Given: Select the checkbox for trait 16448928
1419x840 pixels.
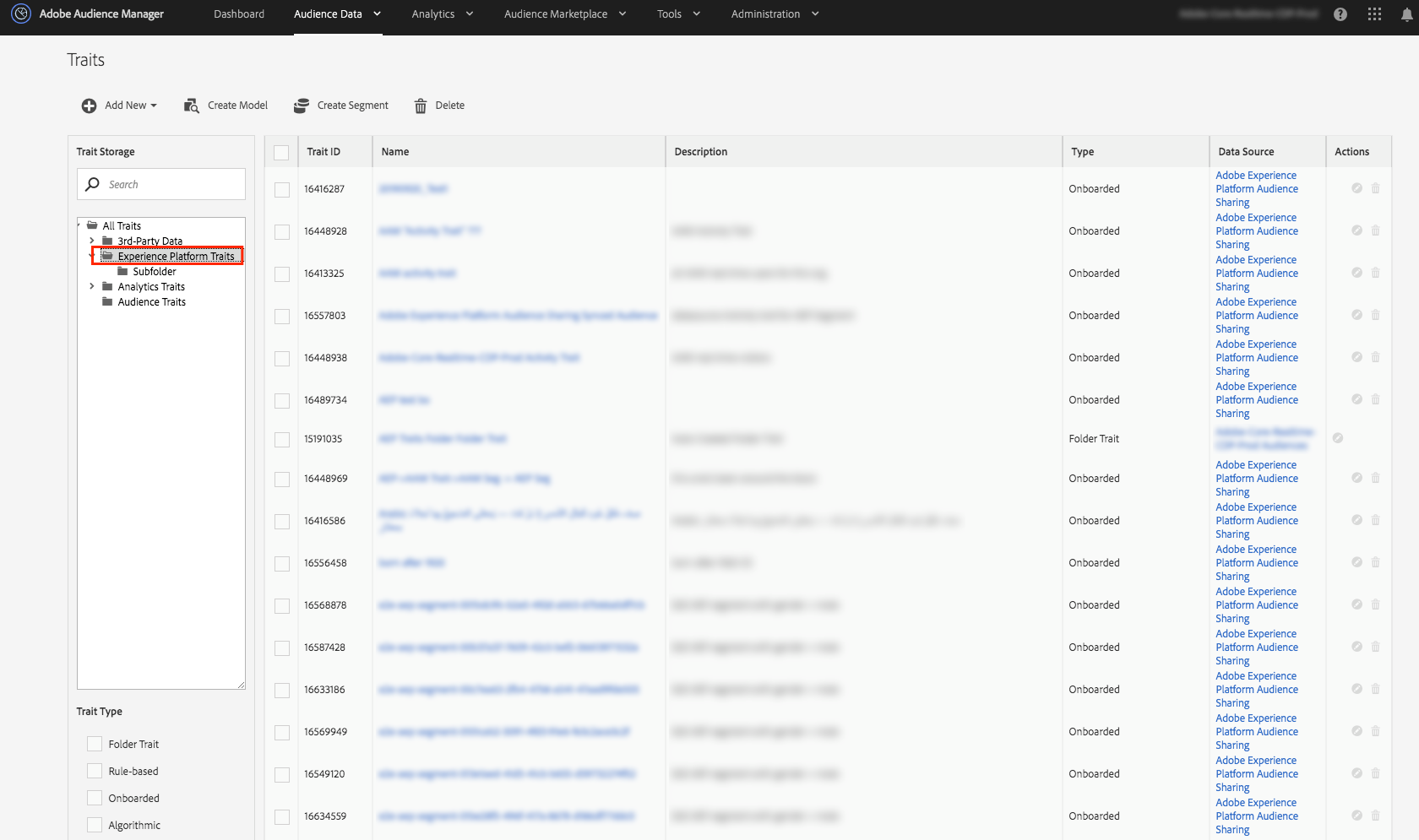Looking at the screenshot, I should tap(282, 232).
